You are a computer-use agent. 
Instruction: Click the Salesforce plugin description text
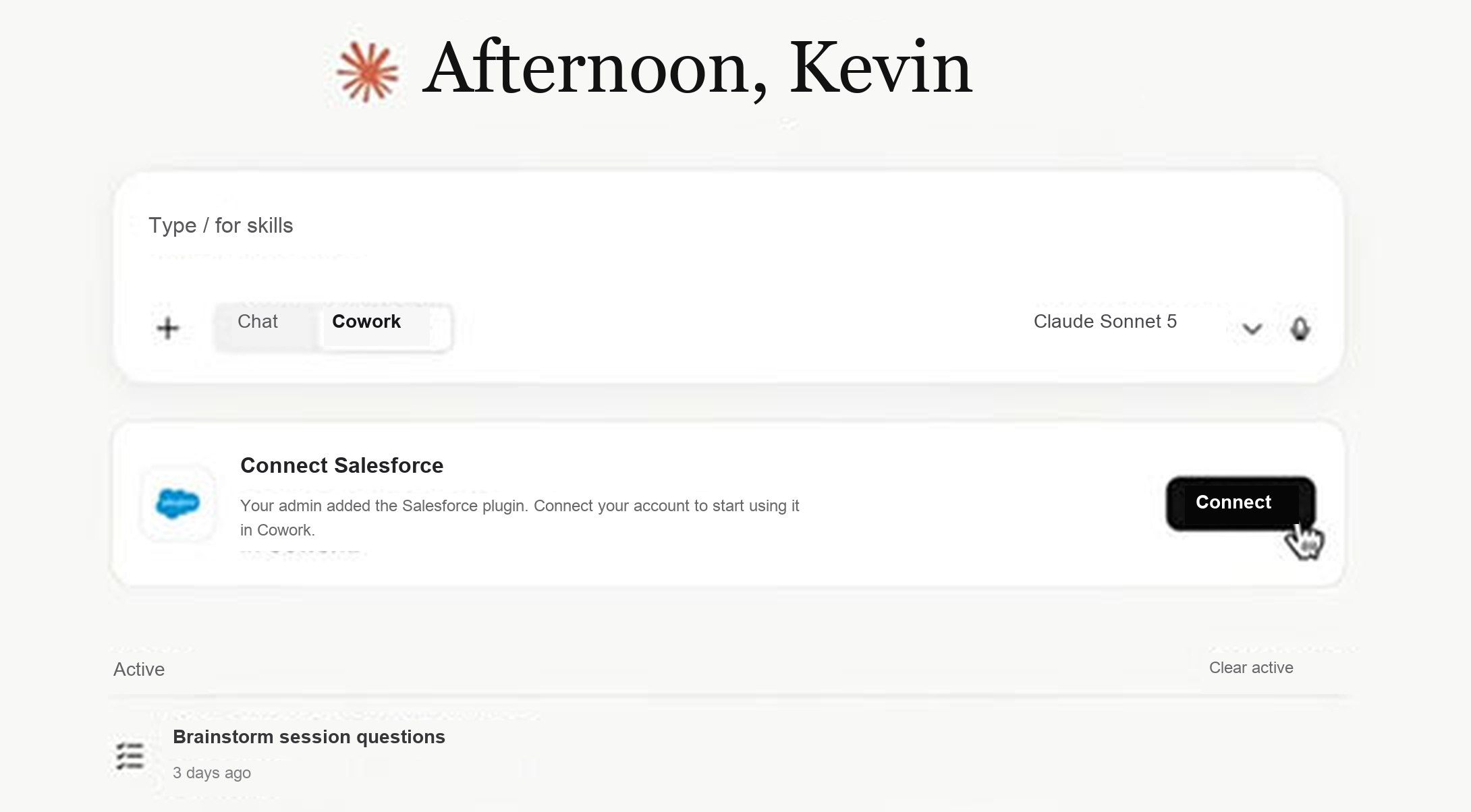click(x=520, y=518)
